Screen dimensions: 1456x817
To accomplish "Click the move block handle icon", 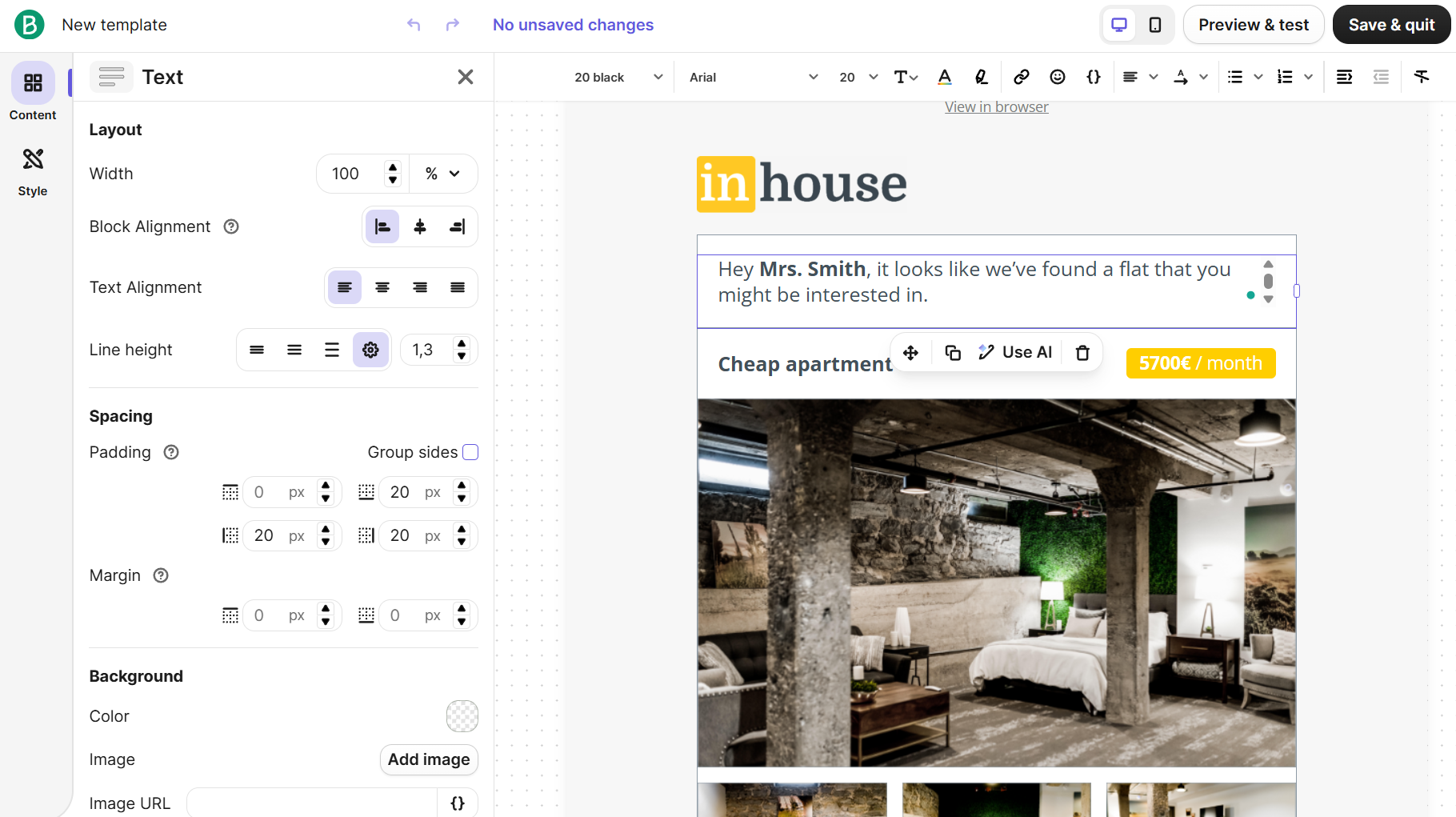I will point(910,353).
